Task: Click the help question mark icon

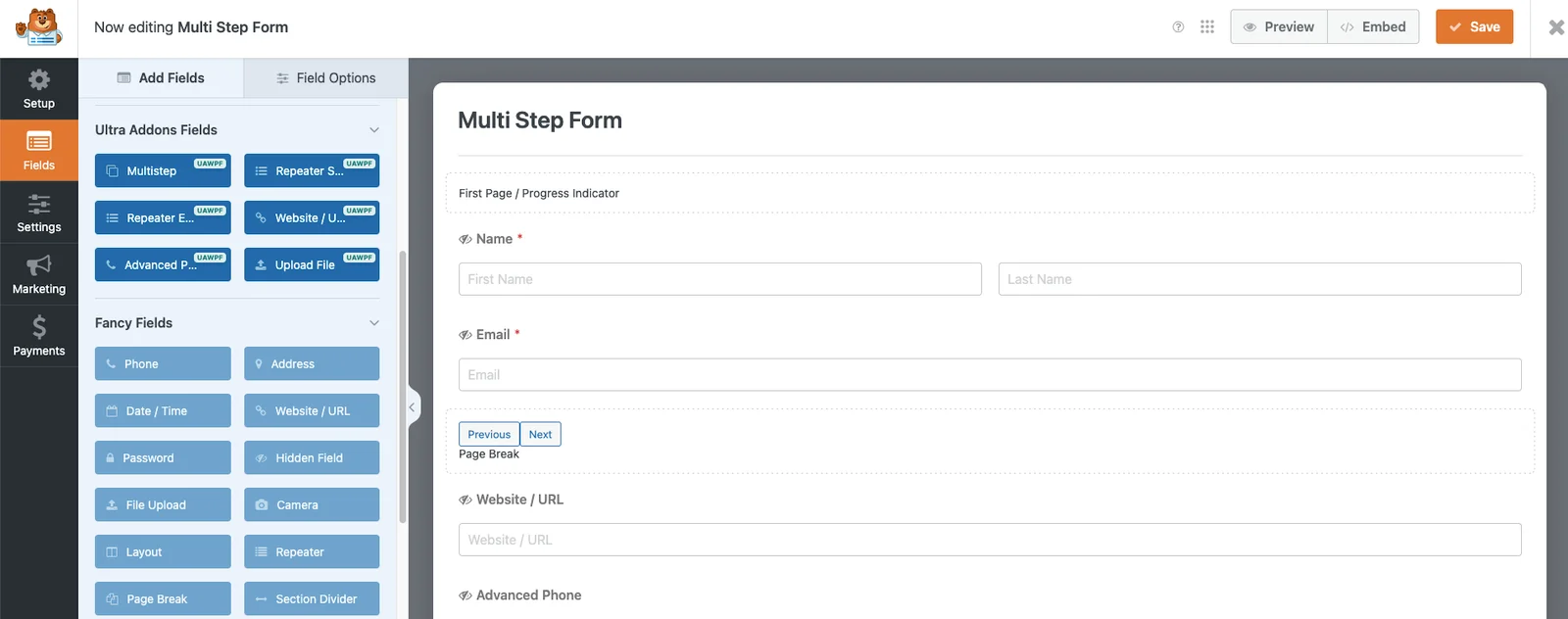Action: click(1178, 27)
